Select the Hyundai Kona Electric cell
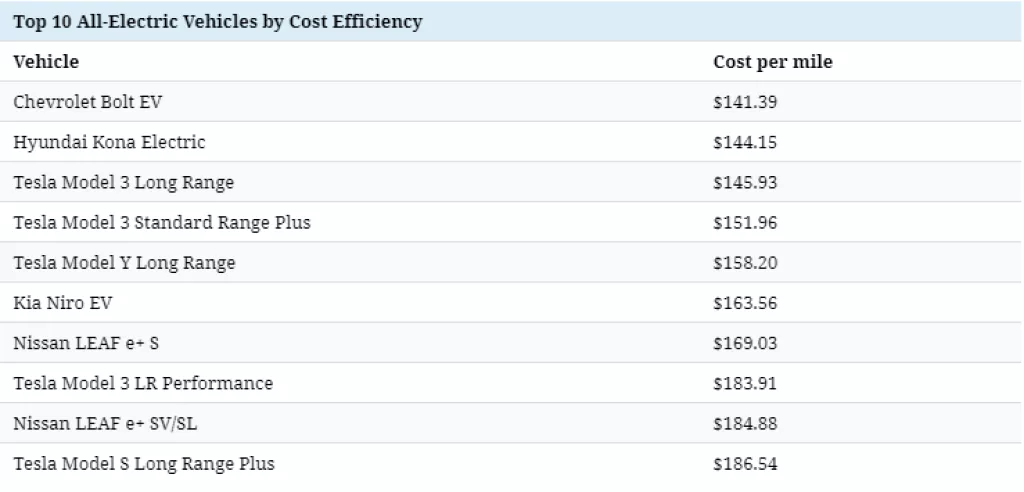 pos(109,142)
